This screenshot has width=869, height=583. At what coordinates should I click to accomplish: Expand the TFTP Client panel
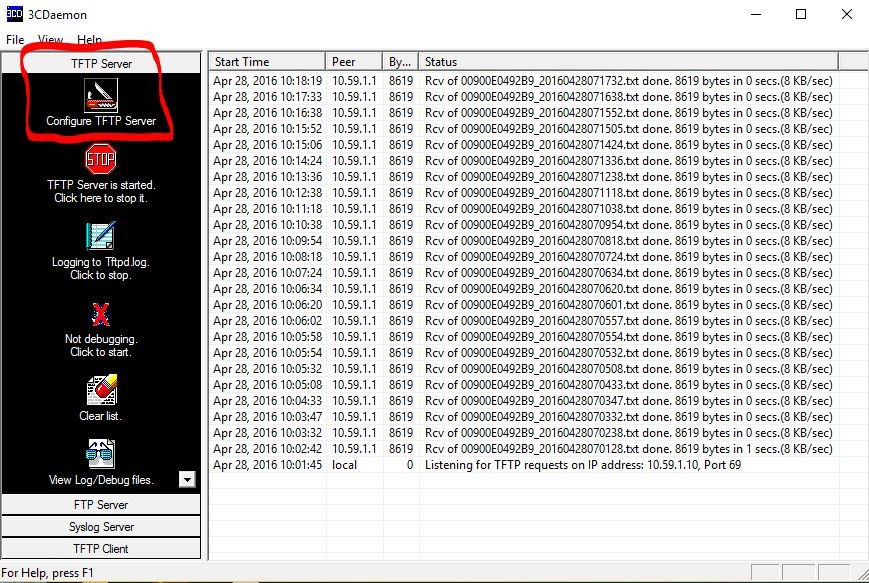101,548
